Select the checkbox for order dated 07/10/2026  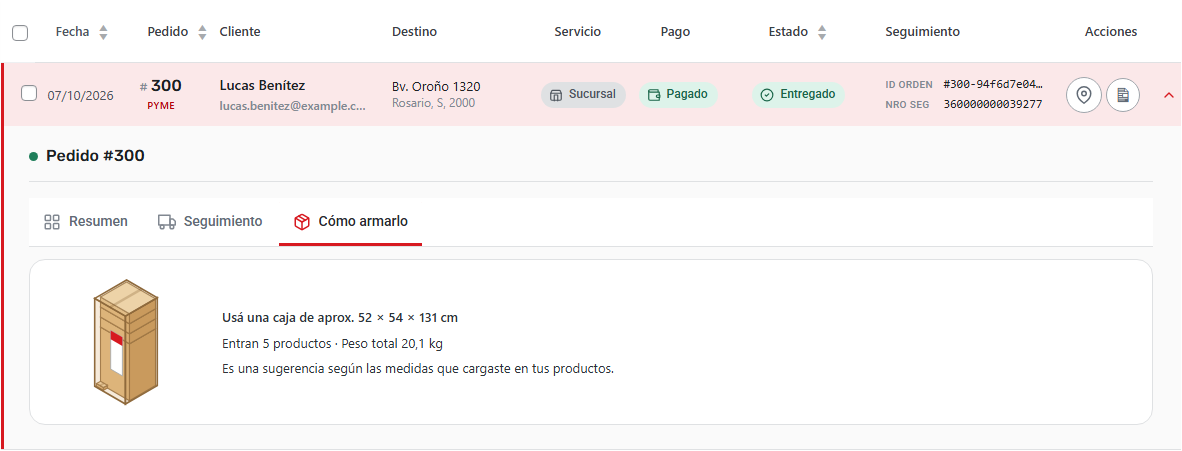pos(29,94)
